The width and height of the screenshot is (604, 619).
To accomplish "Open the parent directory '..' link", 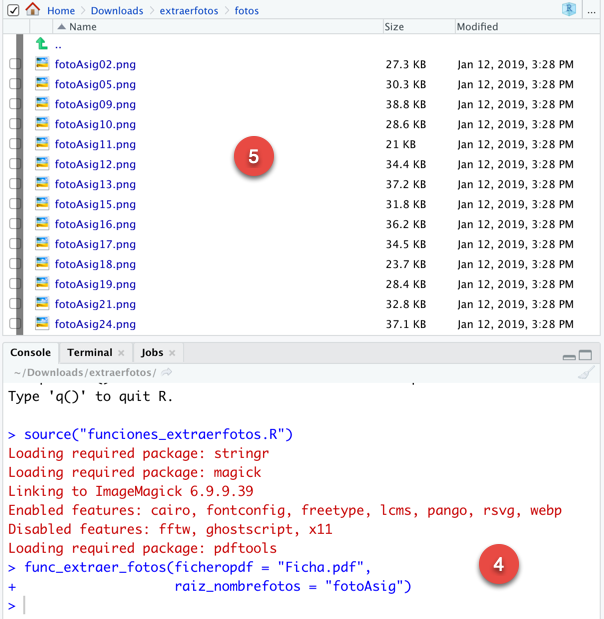I will point(58,46).
